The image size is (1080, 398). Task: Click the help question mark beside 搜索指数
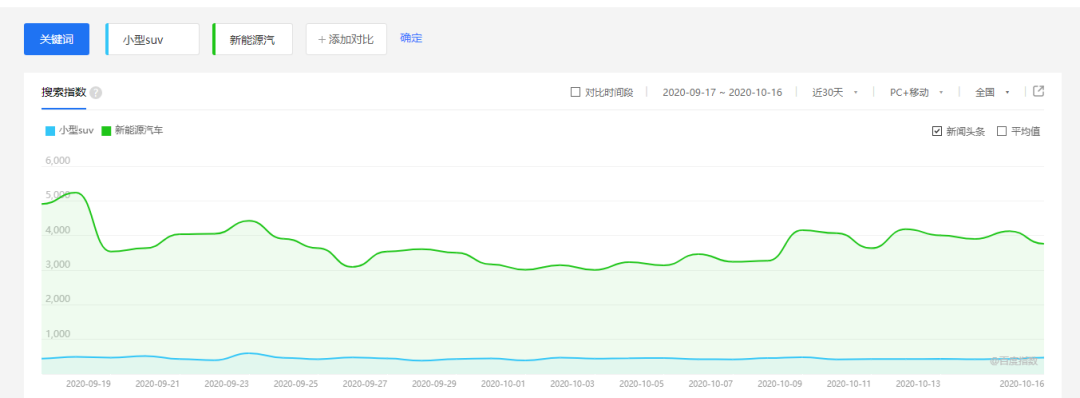96,93
